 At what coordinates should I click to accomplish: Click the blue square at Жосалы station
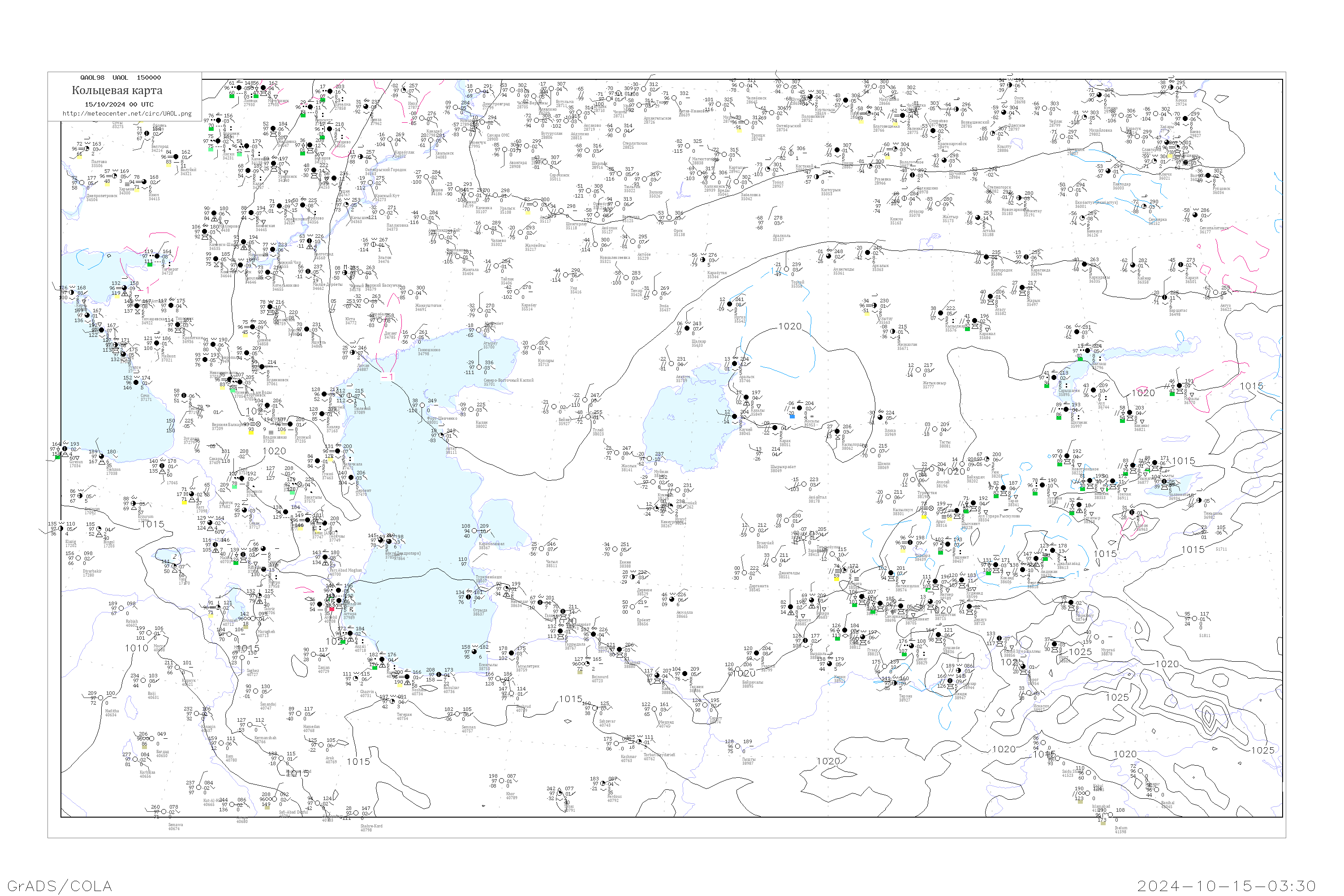tap(792, 416)
